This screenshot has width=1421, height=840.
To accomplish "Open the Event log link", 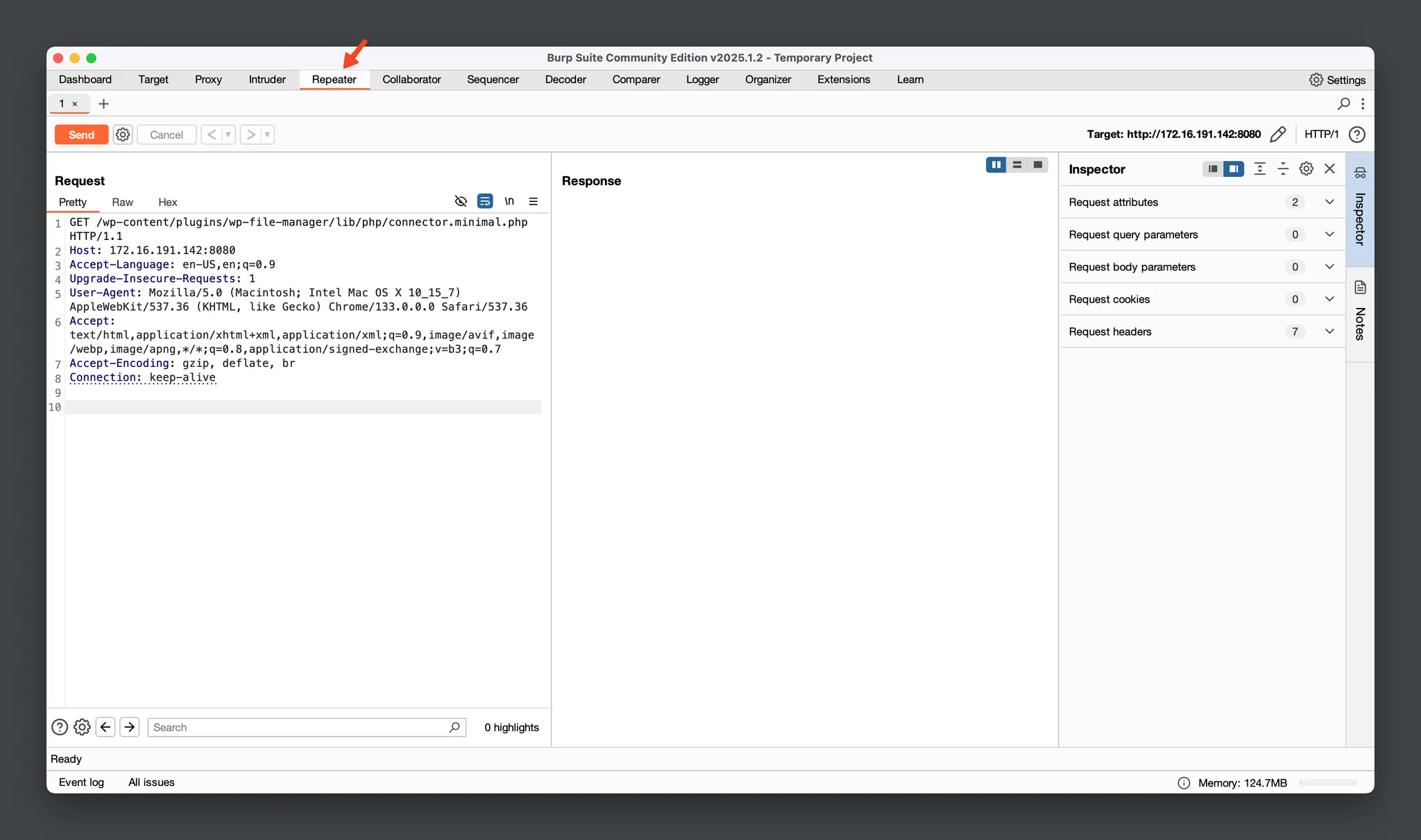I will (x=81, y=782).
